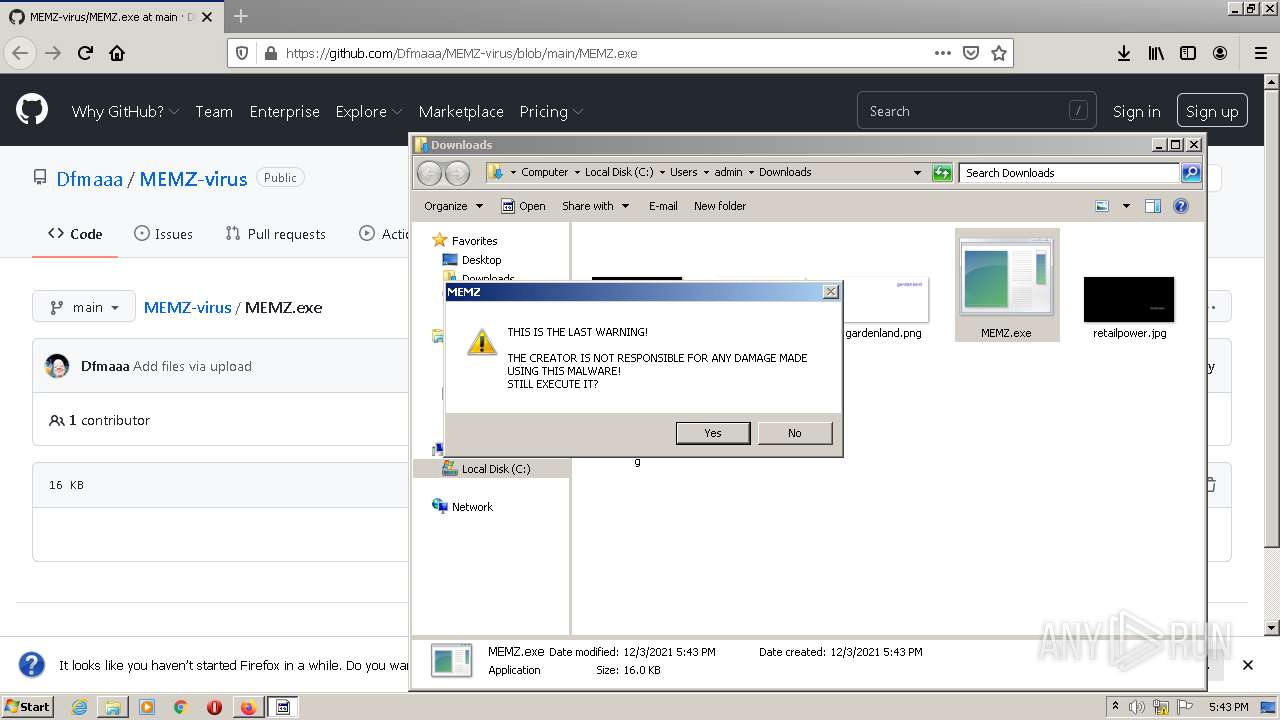Open Firefox downloads arrow icon
The image size is (1280, 720).
point(1124,53)
